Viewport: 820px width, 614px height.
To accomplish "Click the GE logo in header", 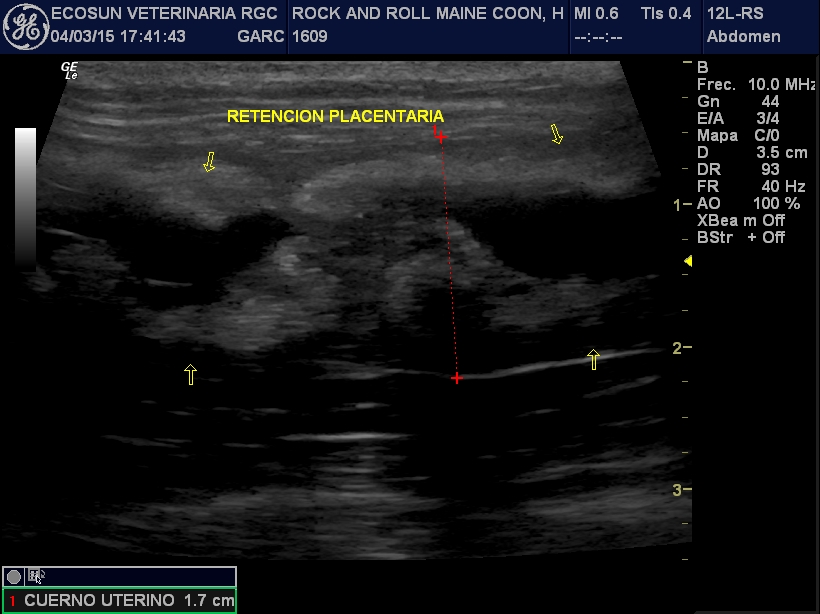I will [x=24, y=25].
